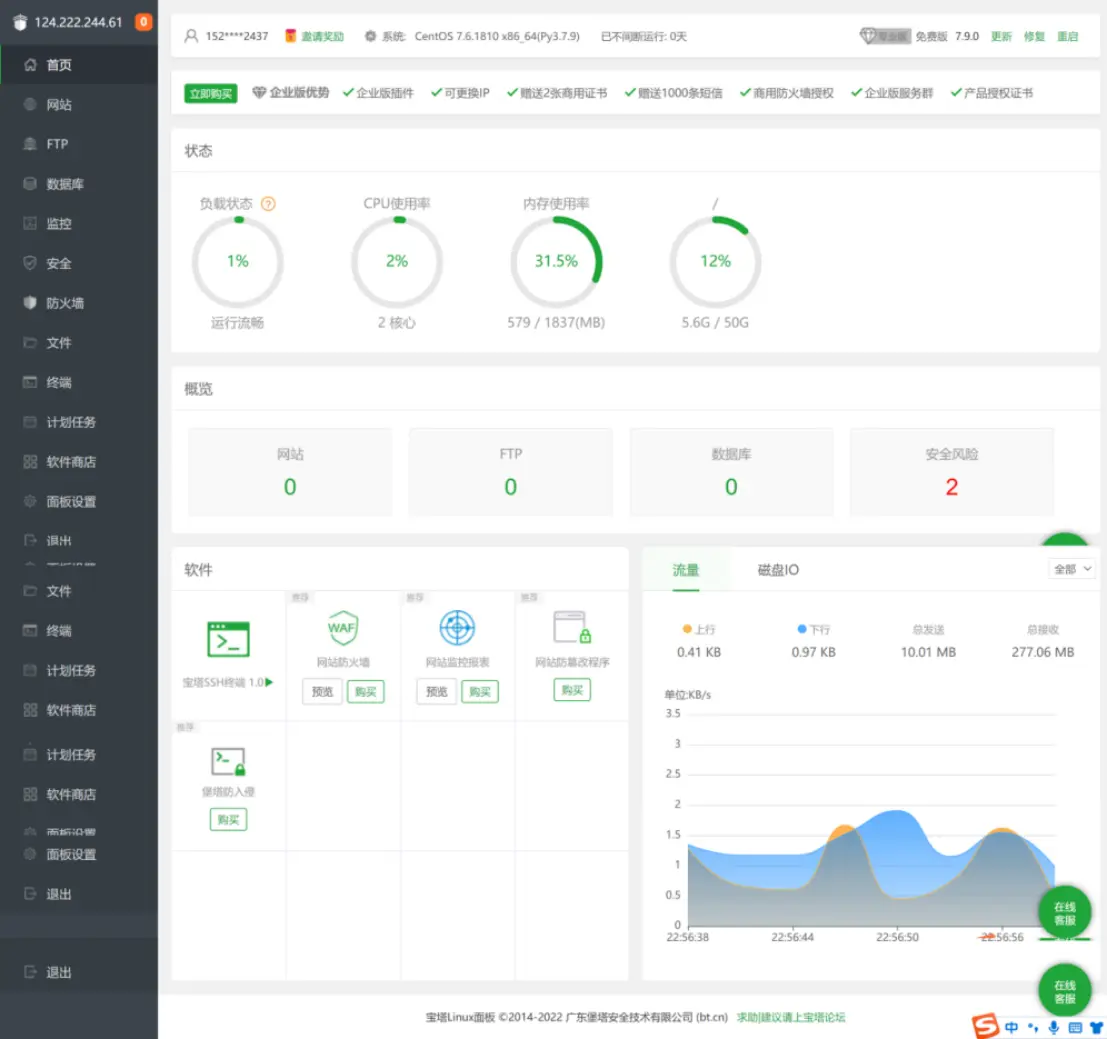
Task: Click 购买 under 网站防篡改程序
Action: pos(572,690)
